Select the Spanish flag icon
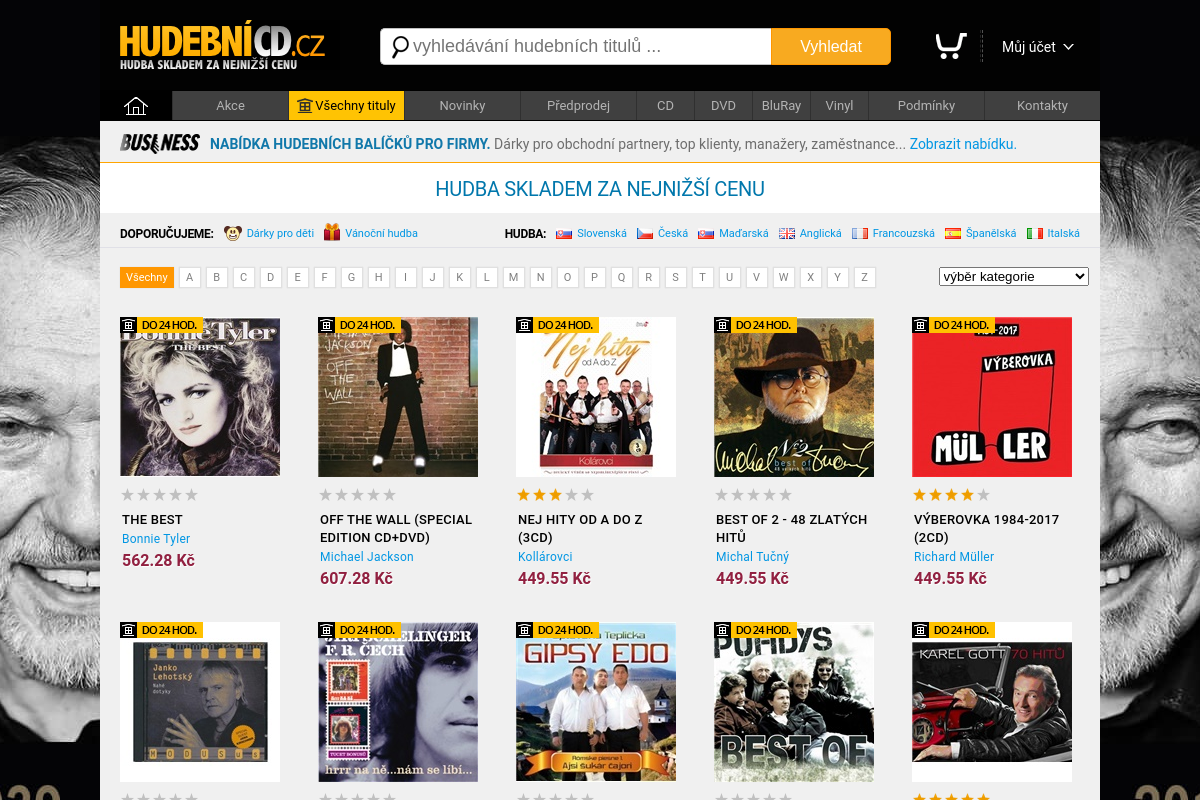 (x=953, y=233)
